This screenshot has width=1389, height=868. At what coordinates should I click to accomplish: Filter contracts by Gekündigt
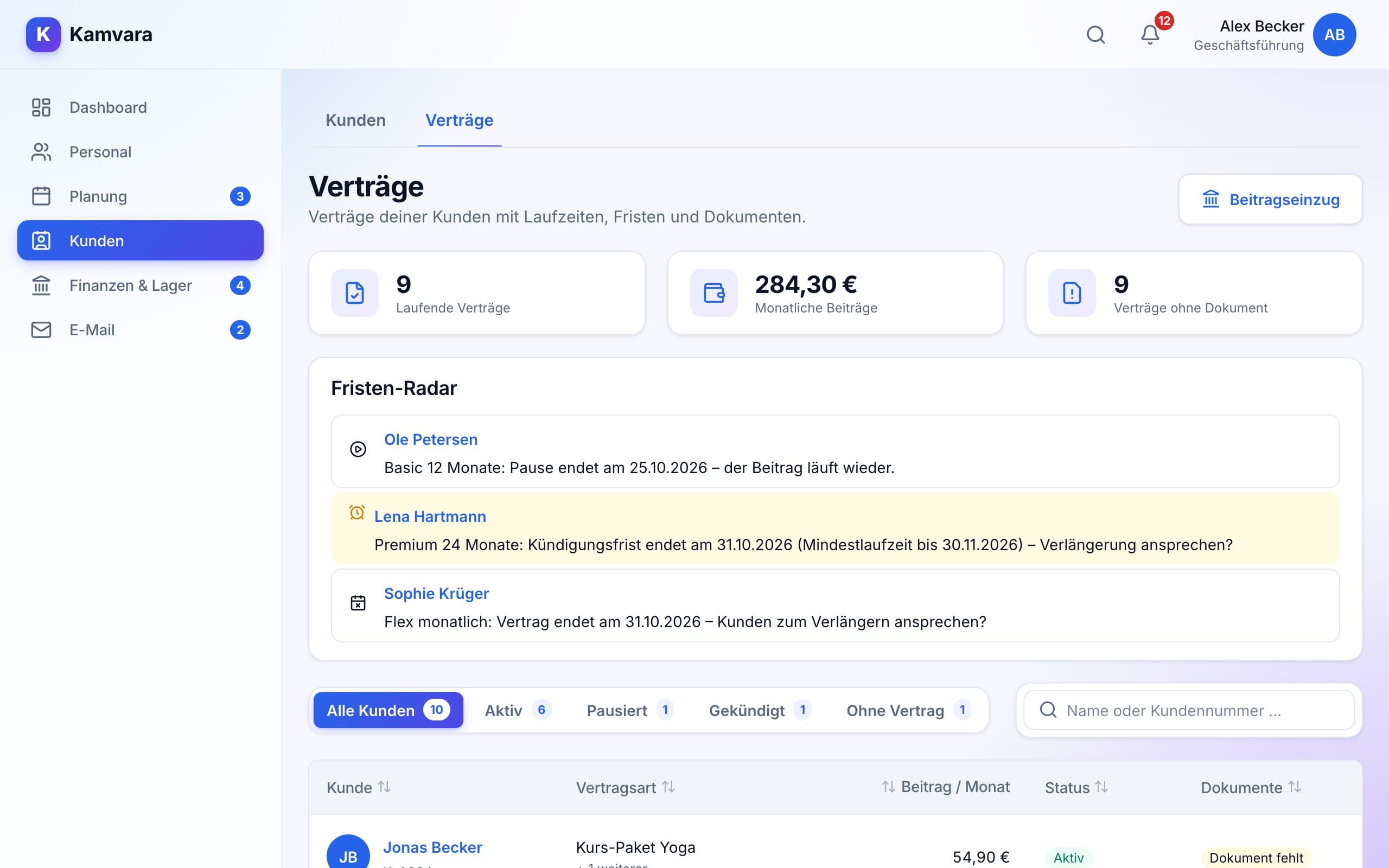point(760,710)
